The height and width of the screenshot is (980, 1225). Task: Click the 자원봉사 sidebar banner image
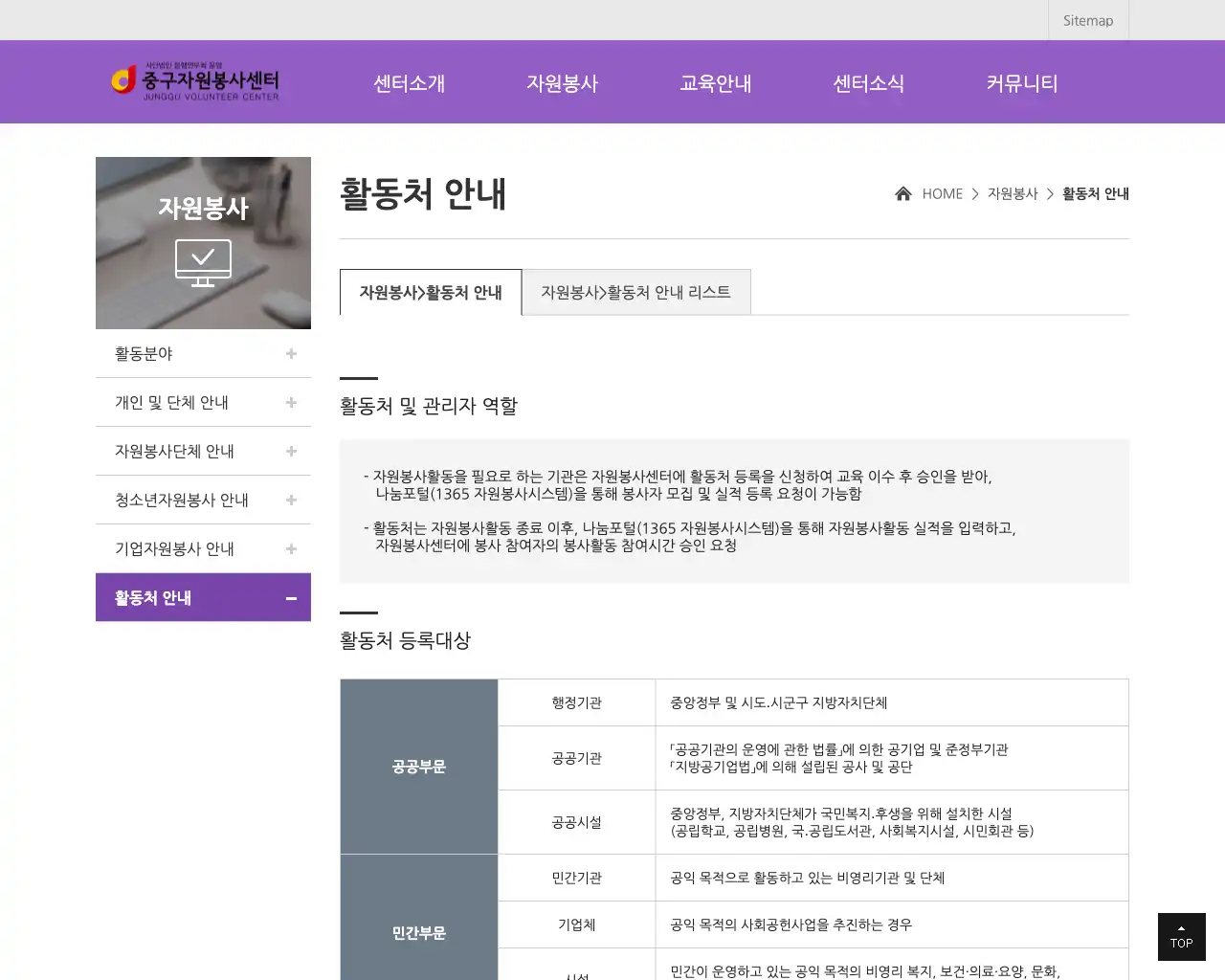[x=203, y=243]
